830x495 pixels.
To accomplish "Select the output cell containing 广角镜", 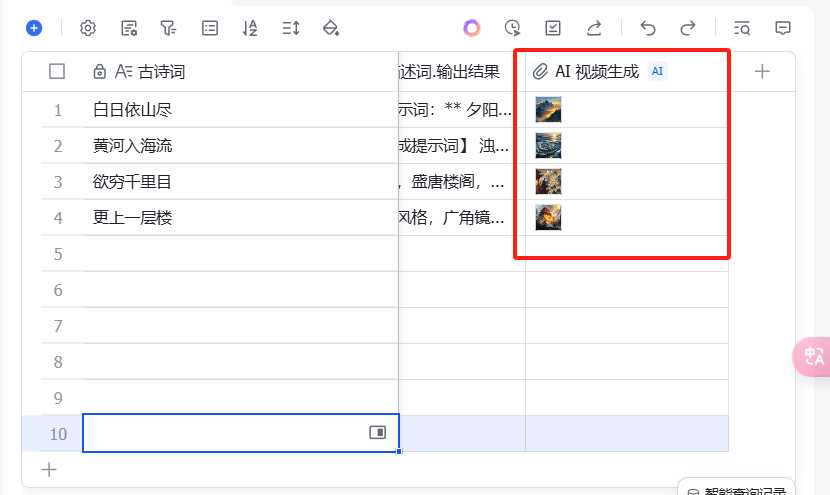I will 462,218.
